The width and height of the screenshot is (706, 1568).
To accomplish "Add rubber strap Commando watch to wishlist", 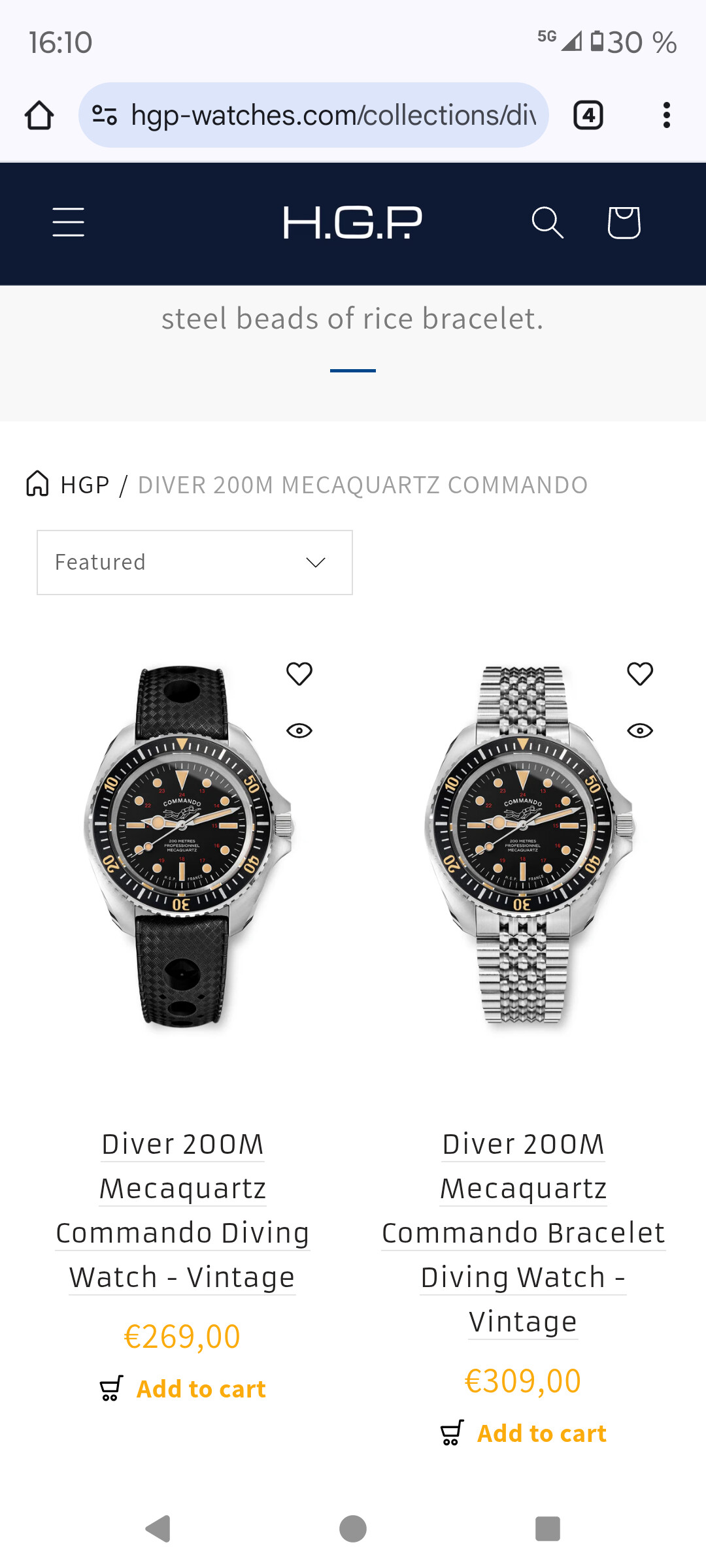I will (x=299, y=674).
